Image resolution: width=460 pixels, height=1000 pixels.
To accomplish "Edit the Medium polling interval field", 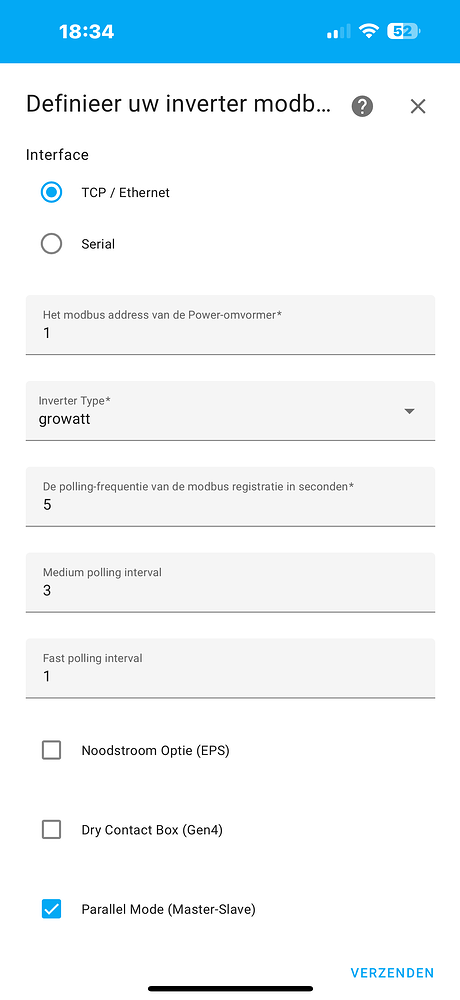I will click(230, 582).
